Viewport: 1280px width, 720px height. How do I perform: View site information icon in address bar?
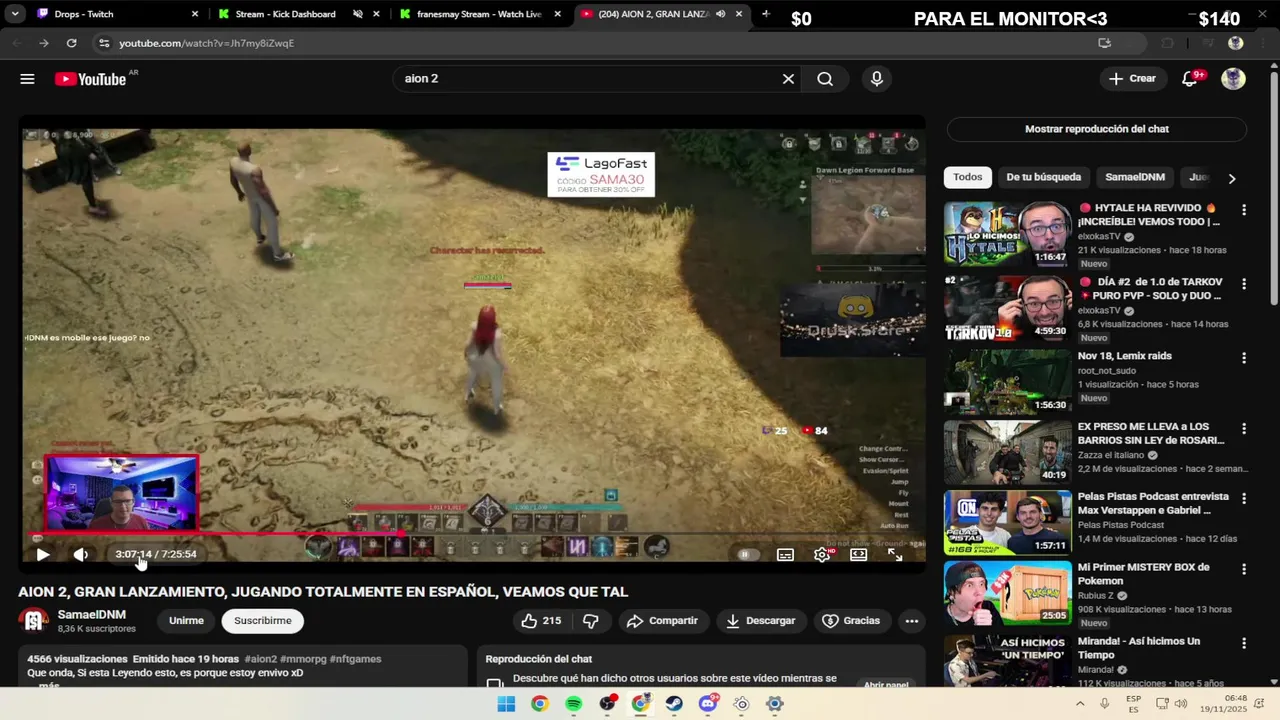[103, 43]
